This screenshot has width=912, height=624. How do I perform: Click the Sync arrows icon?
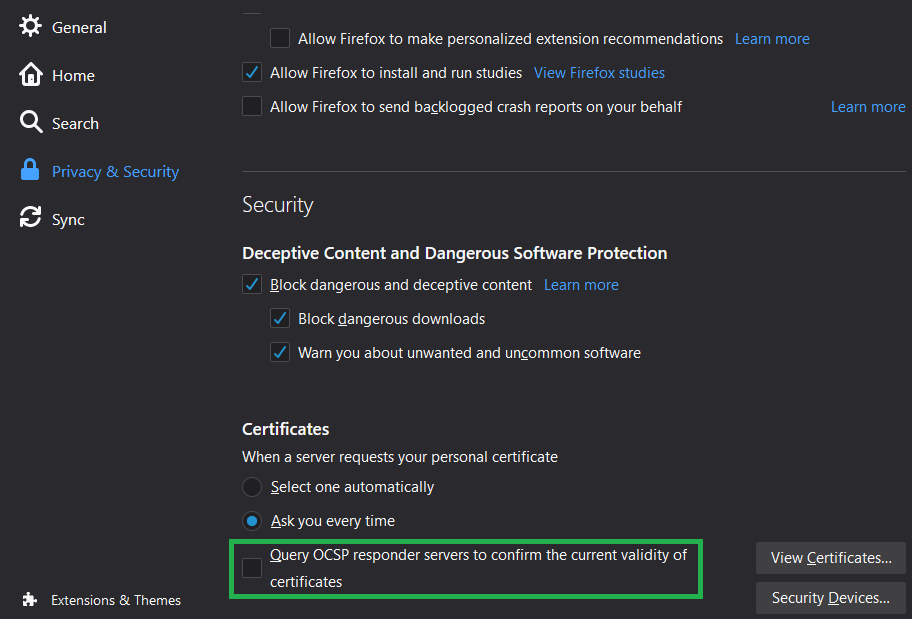[31, 219]
